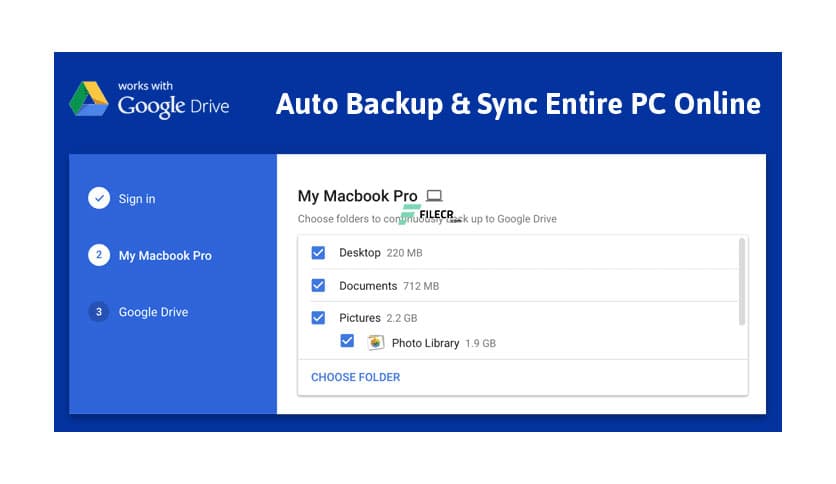Screen dimensions: 836x484
Task: Click the 1.9 GB size value
Action: (x=480, y=344)
